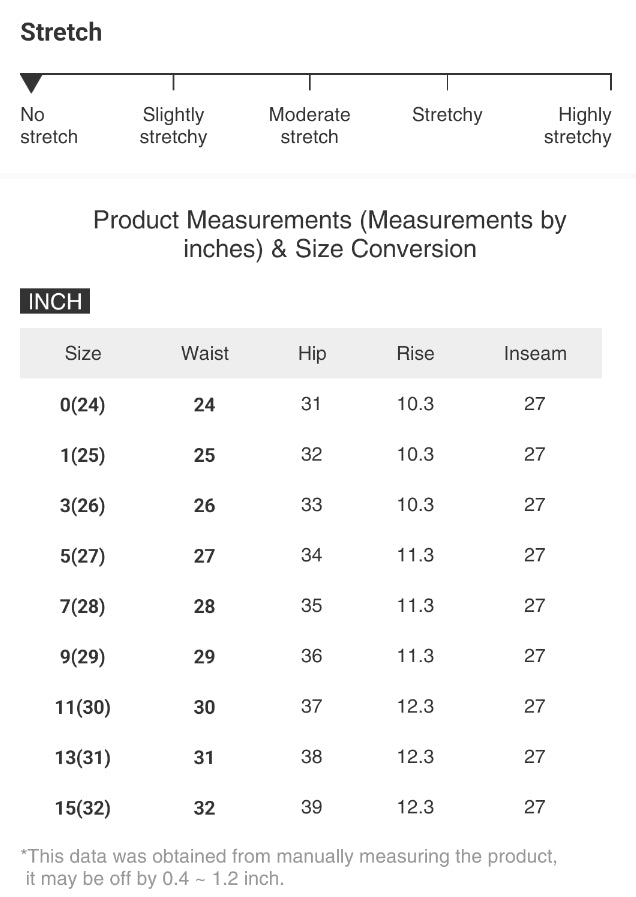Viewport: 636px width, 897px height.
Task: Click the 'Moderate stretch' scale label
Action: click(309, 126)
